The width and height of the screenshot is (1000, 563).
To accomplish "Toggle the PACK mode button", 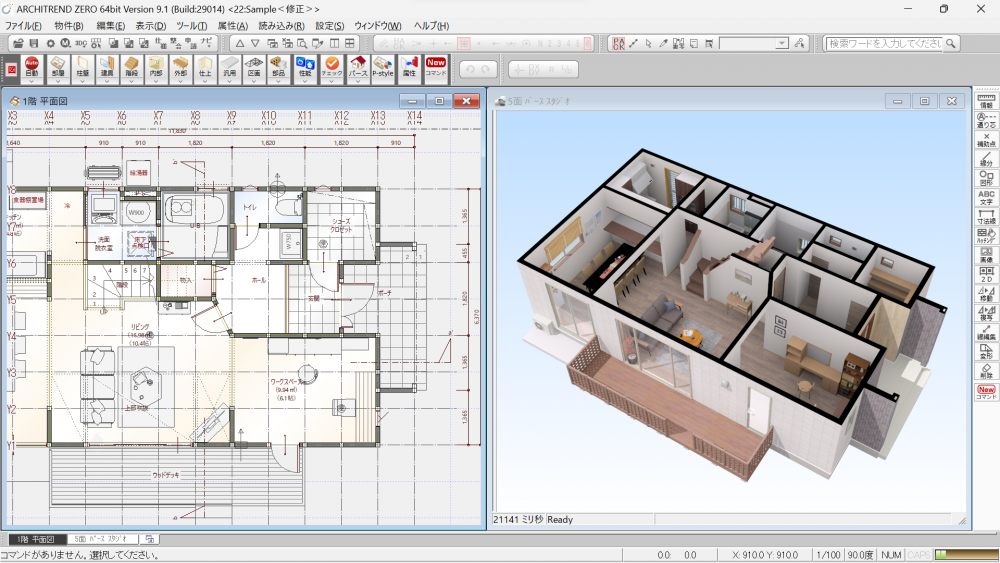I will [618, 43].
